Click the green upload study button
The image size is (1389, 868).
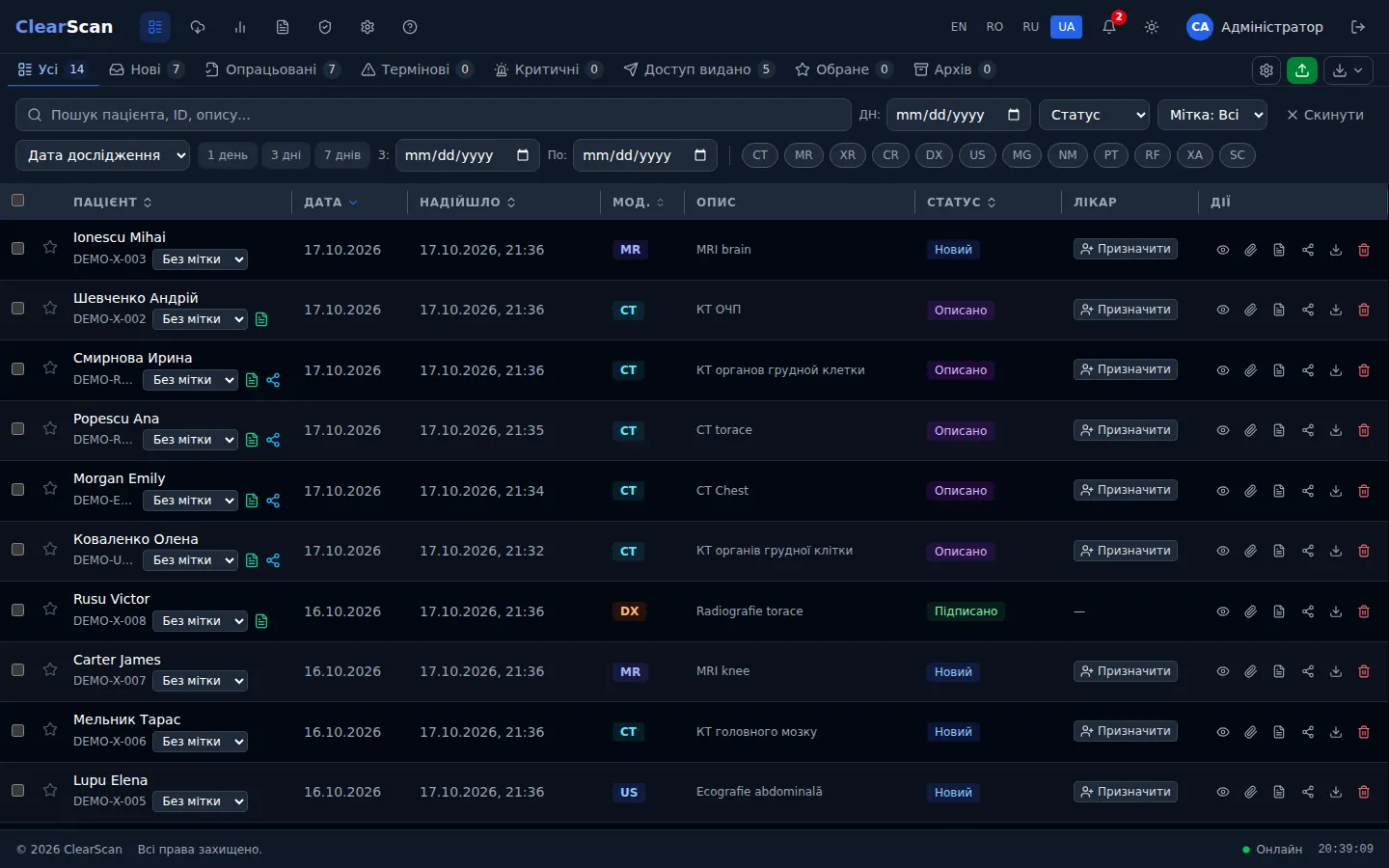click(x=1302, y=69)
